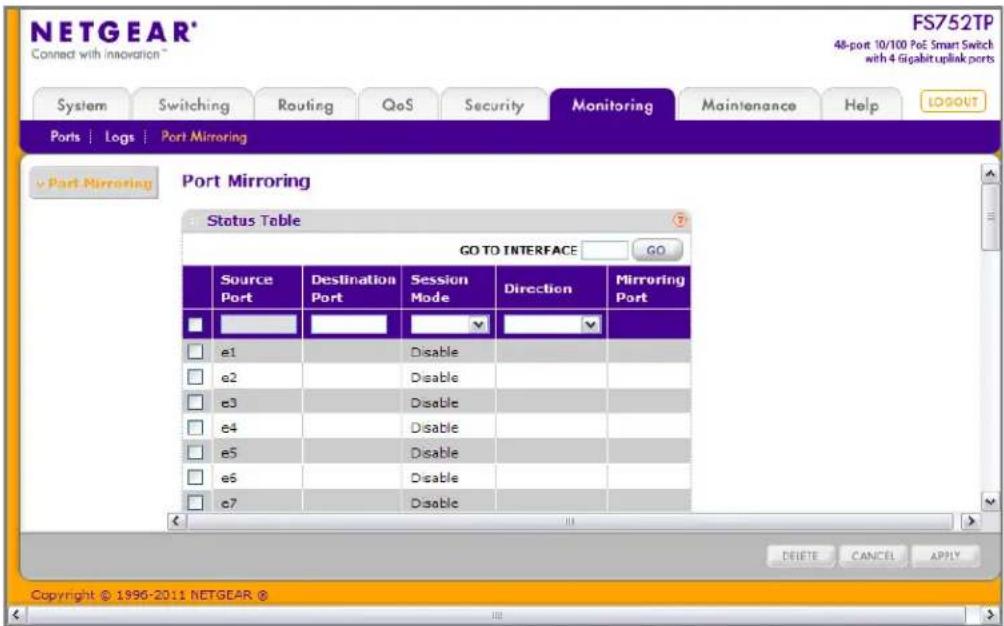Click the GO button

click(x=657, y=250)
